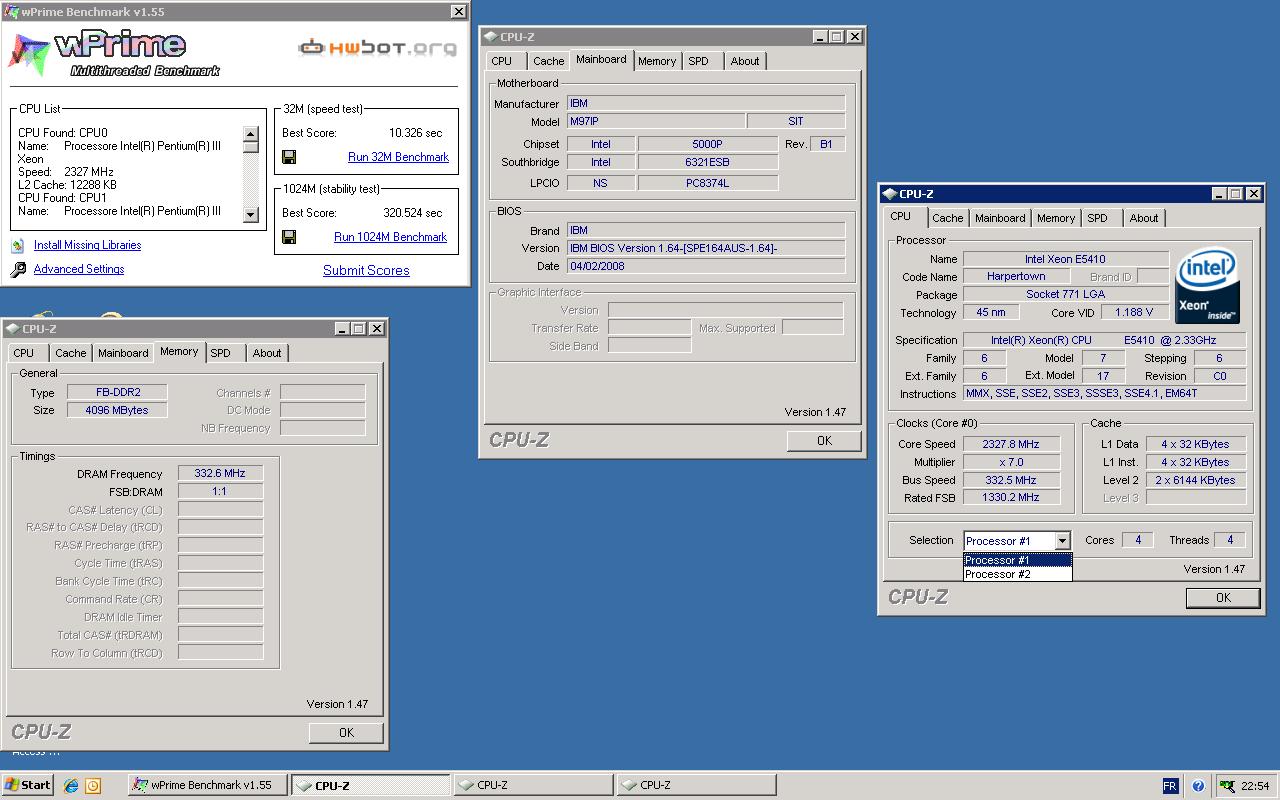This screenshot has height=800, width=1280.
Task: Click the 1.188 V core VID value
Action: 1134,313
